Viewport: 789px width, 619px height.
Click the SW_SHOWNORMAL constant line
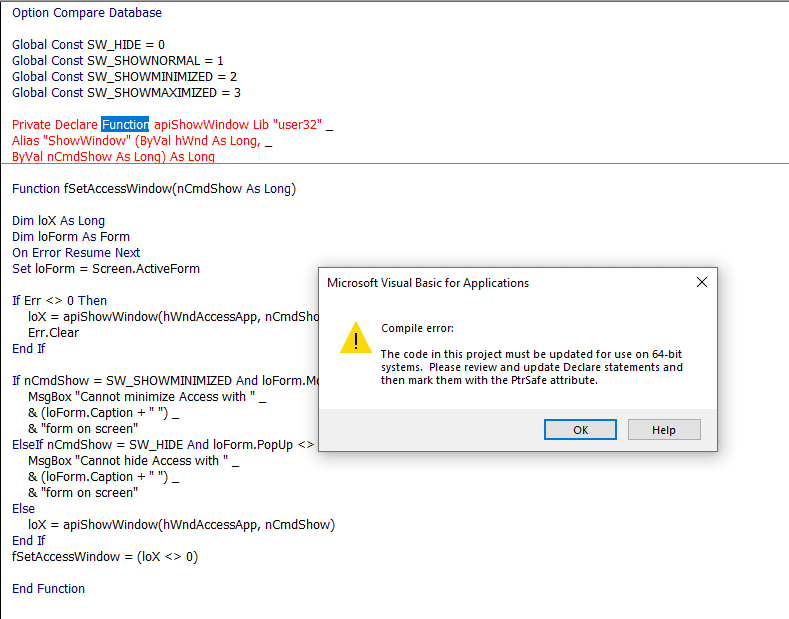(x=118, y=61)
